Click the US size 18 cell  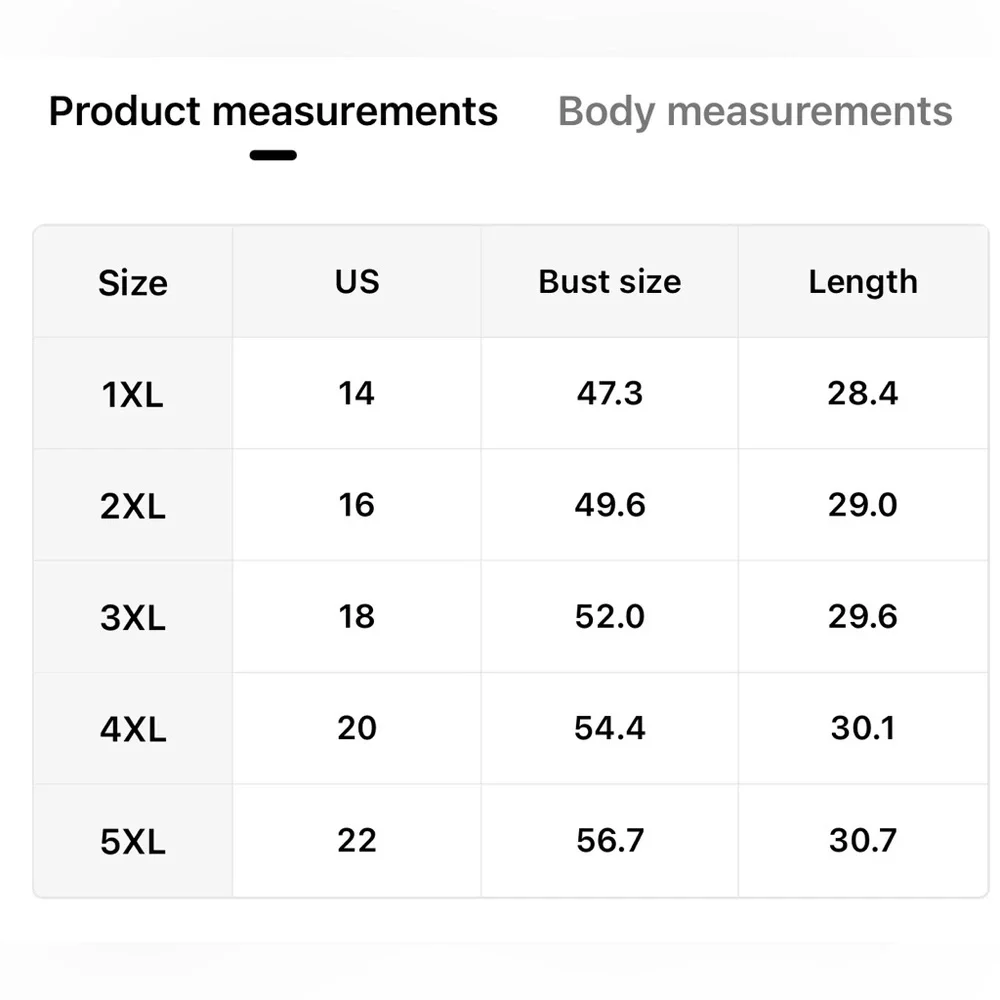(x=357, y=617)
